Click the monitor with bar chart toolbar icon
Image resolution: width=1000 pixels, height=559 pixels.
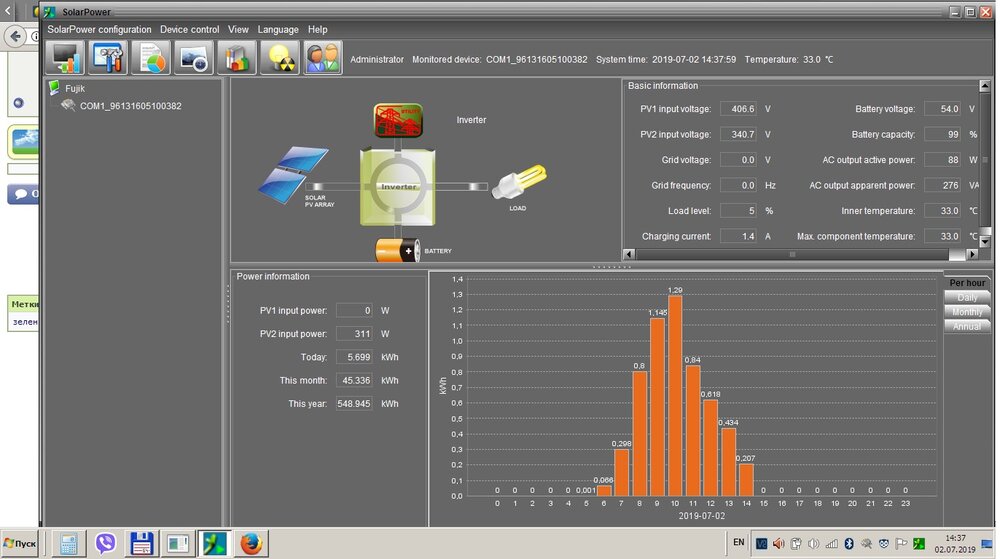pyautogui.click(x=67, y=58)
